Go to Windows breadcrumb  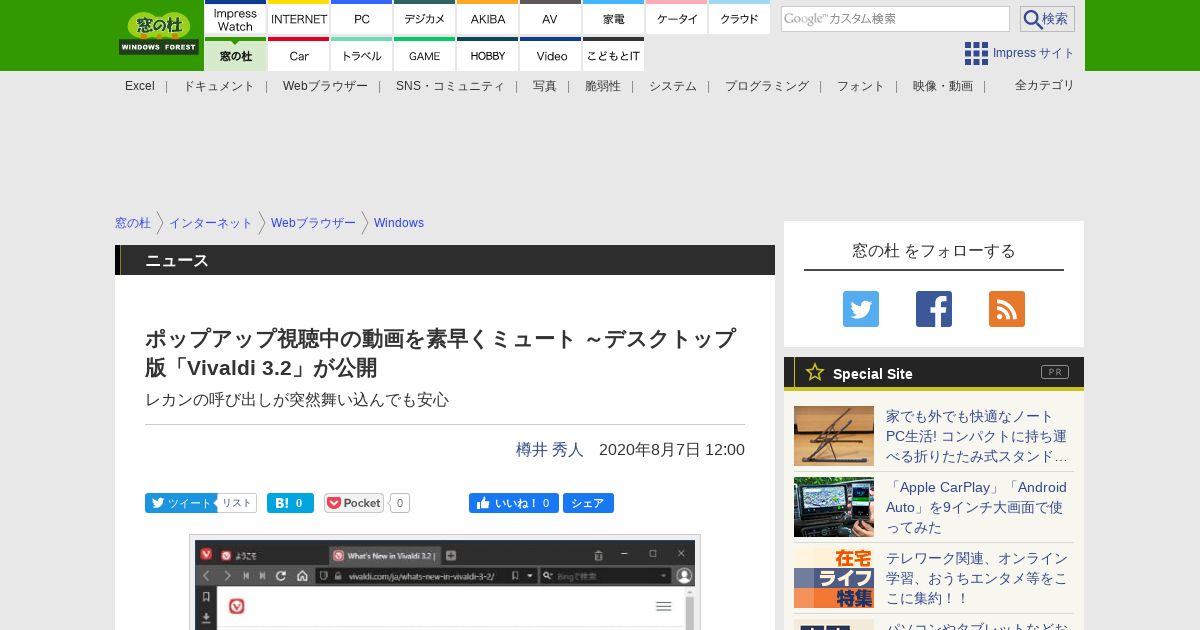pyautogui.click(x=399, y=223)
